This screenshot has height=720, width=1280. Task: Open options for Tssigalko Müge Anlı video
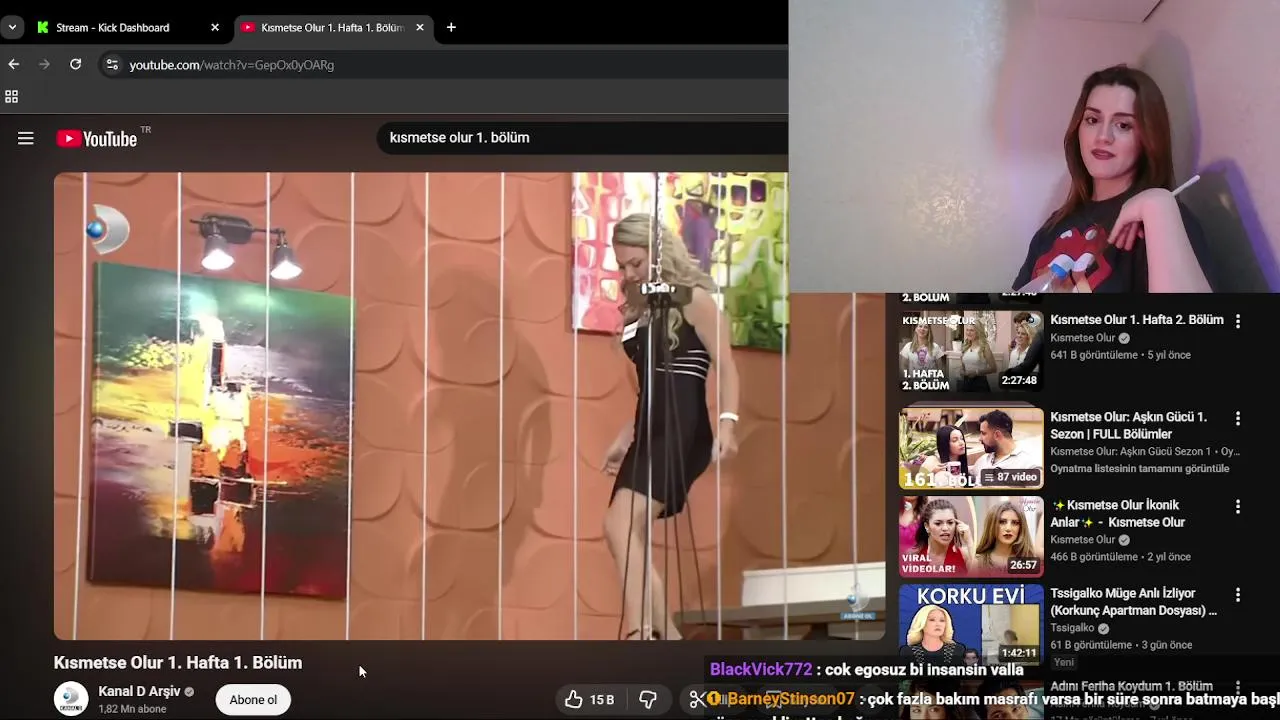1238,594
